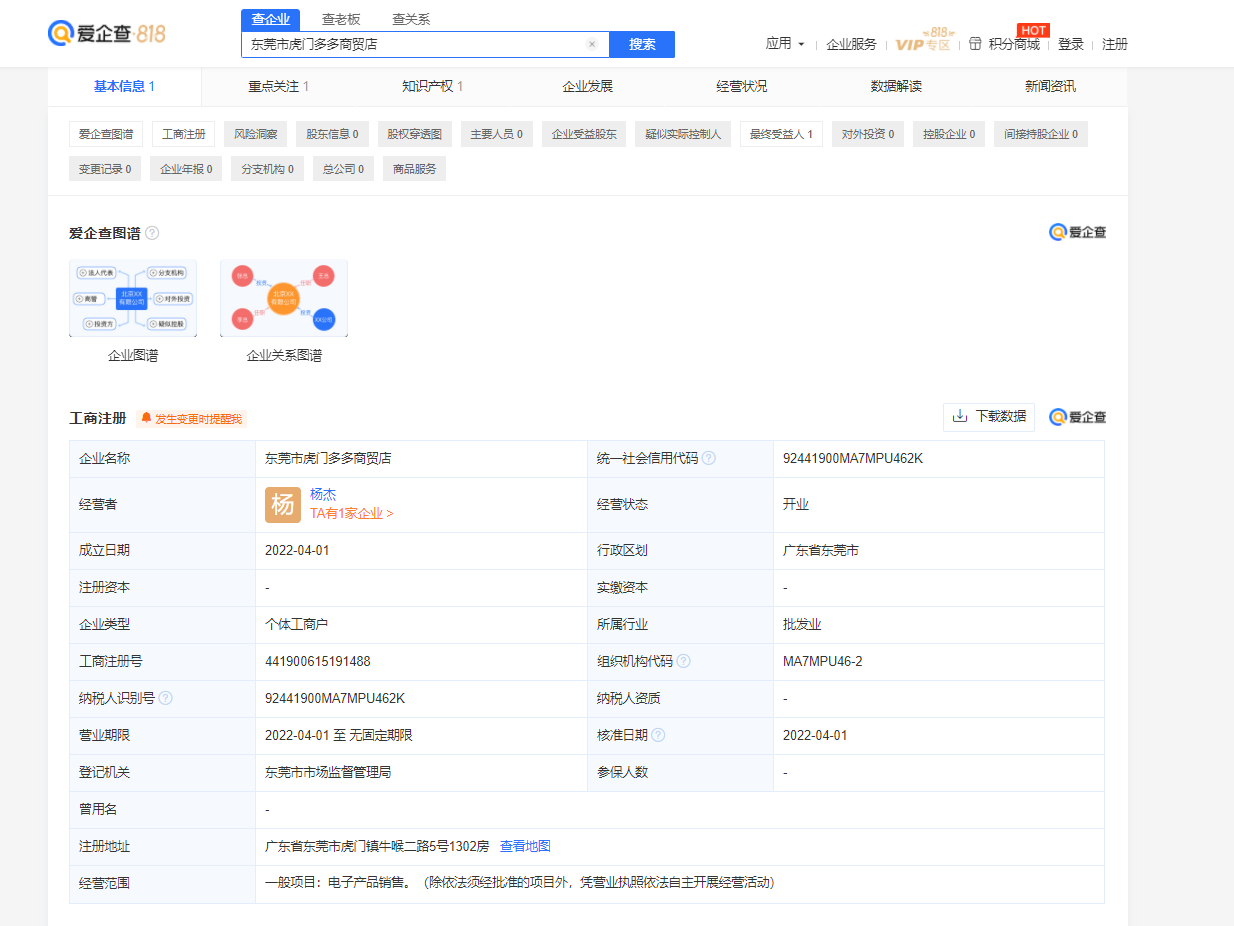1234x926 pixels.
Task: Click the download icon on 下载数据
Action: 961,417
